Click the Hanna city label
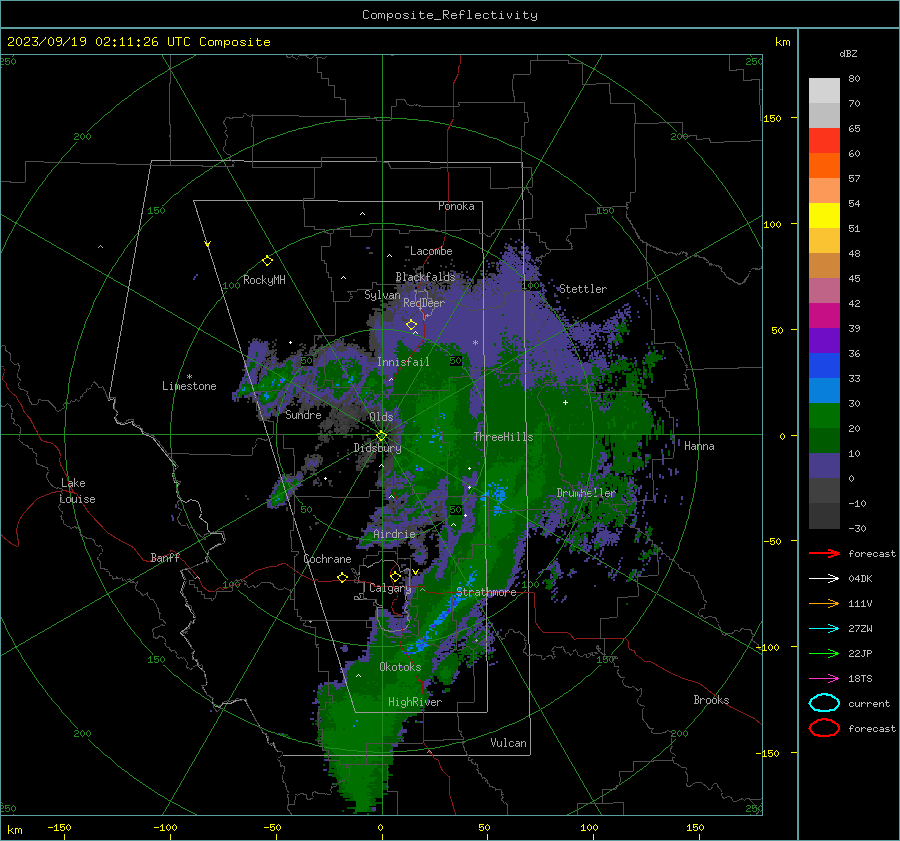 pos(699,446)
